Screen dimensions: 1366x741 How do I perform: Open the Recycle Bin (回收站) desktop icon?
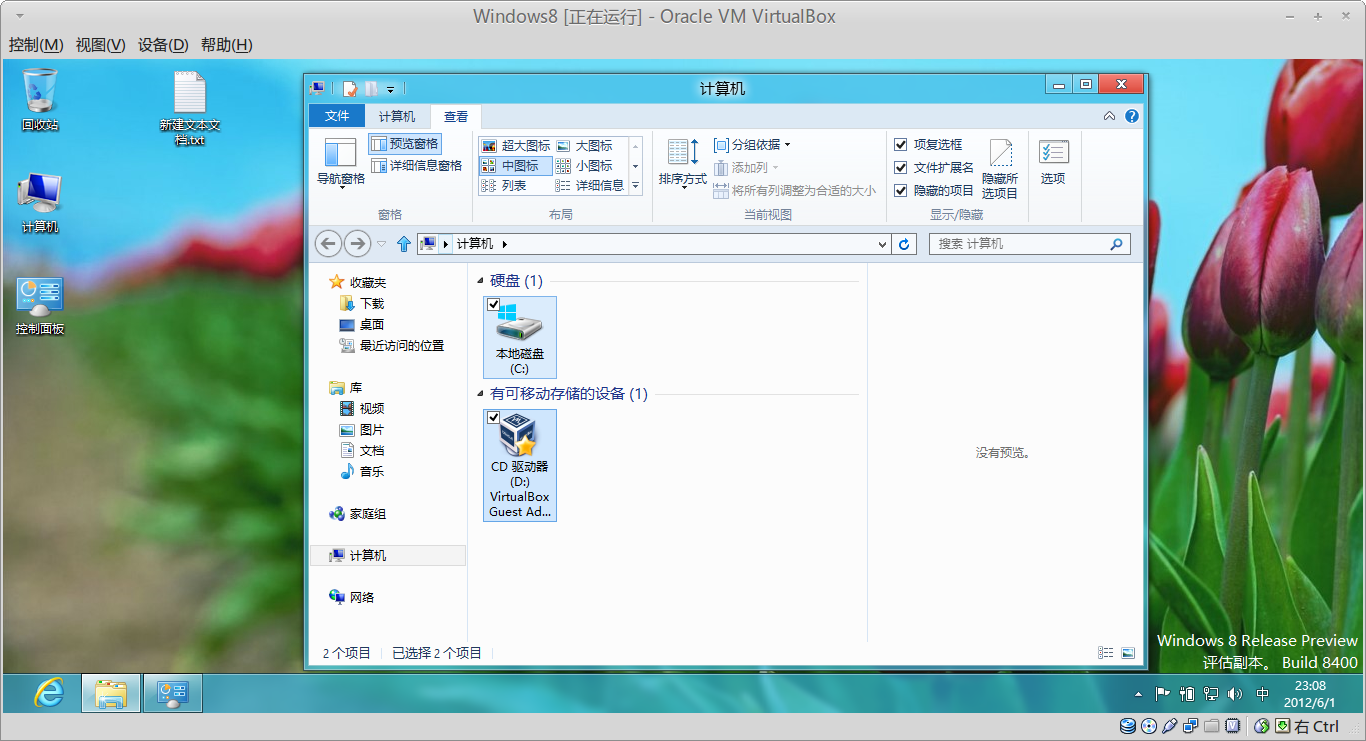click(40, 100)
